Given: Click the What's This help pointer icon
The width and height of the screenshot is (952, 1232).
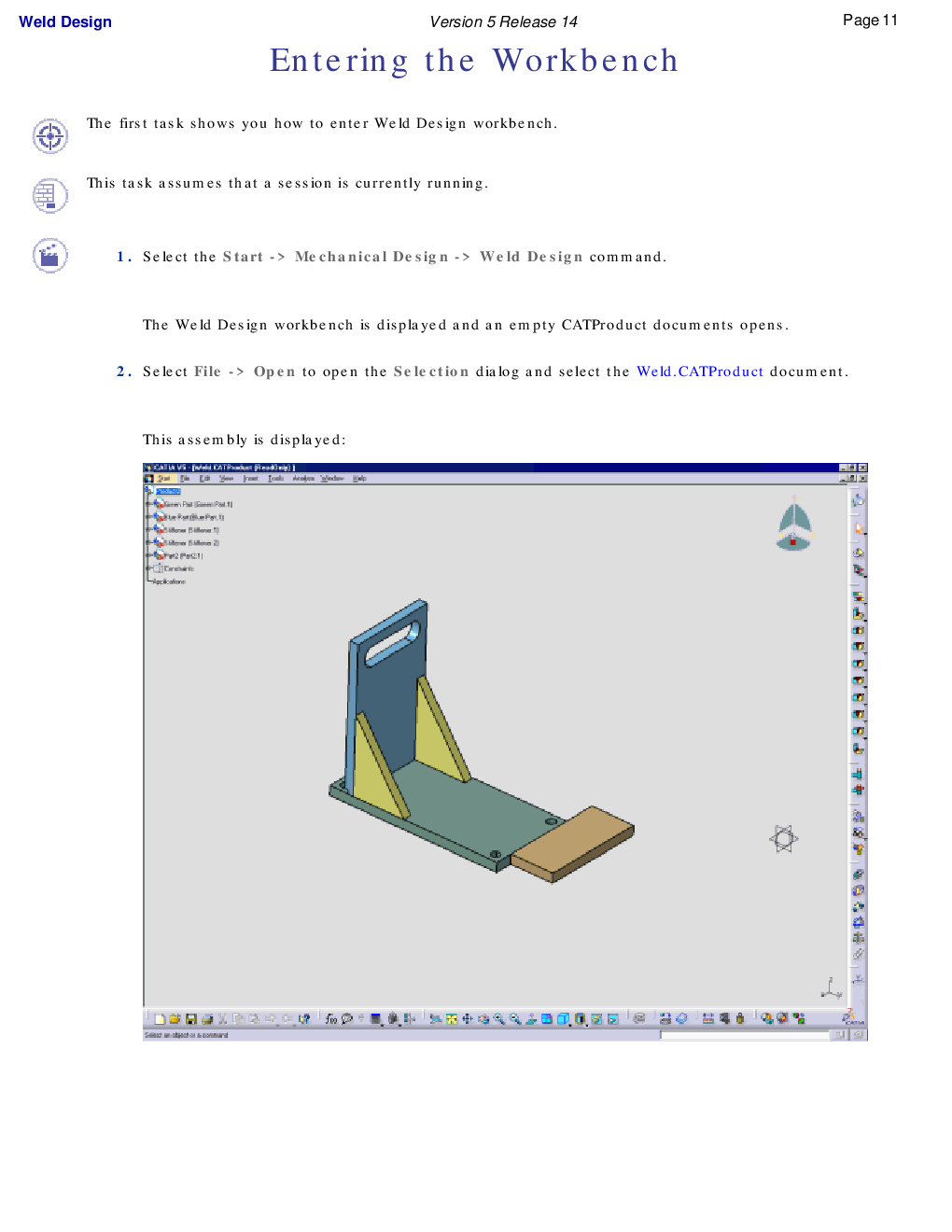Looking at the screenshot, I should point(303,1019).
